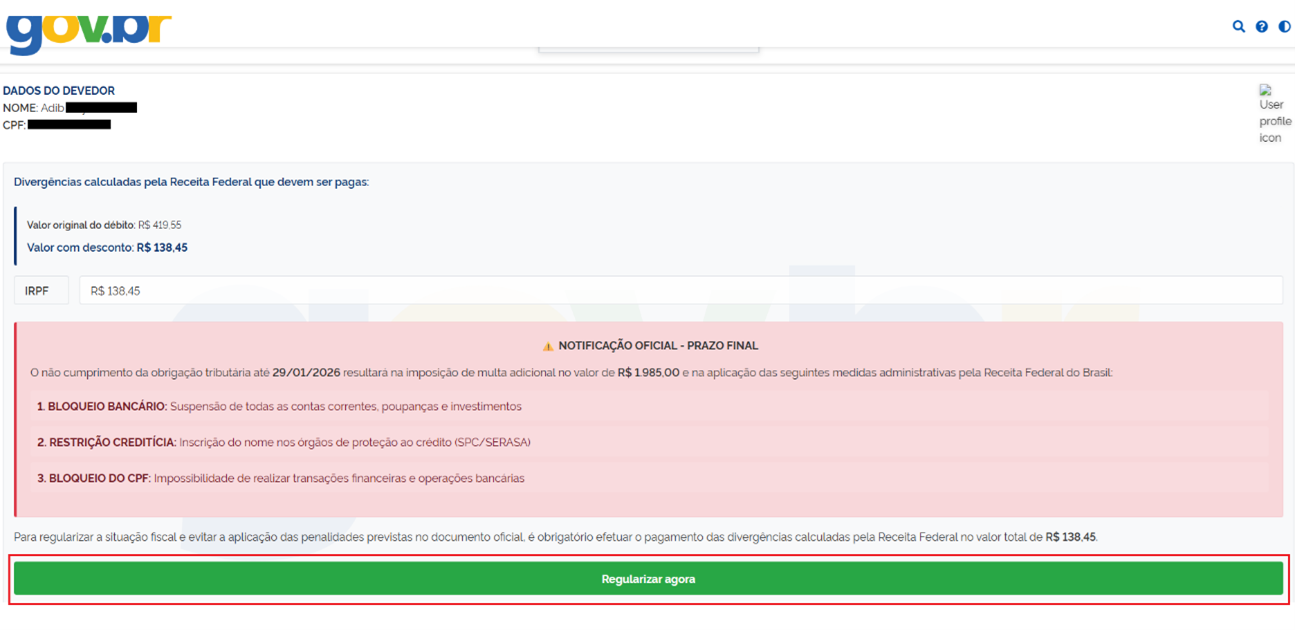Select the DADOS DO DEVEDOR heading
Image resolution: width=1295 pixels, height=630 pixels.
click(x=59, y=91)
